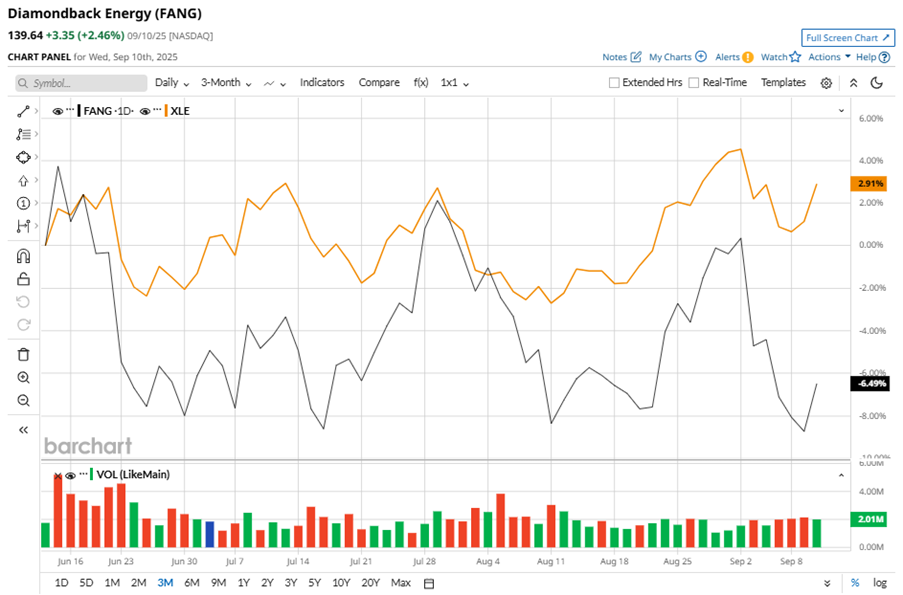The image size is (903, 595).
Task: Expand bottom bar double-chevron
Action: [827, 583]
